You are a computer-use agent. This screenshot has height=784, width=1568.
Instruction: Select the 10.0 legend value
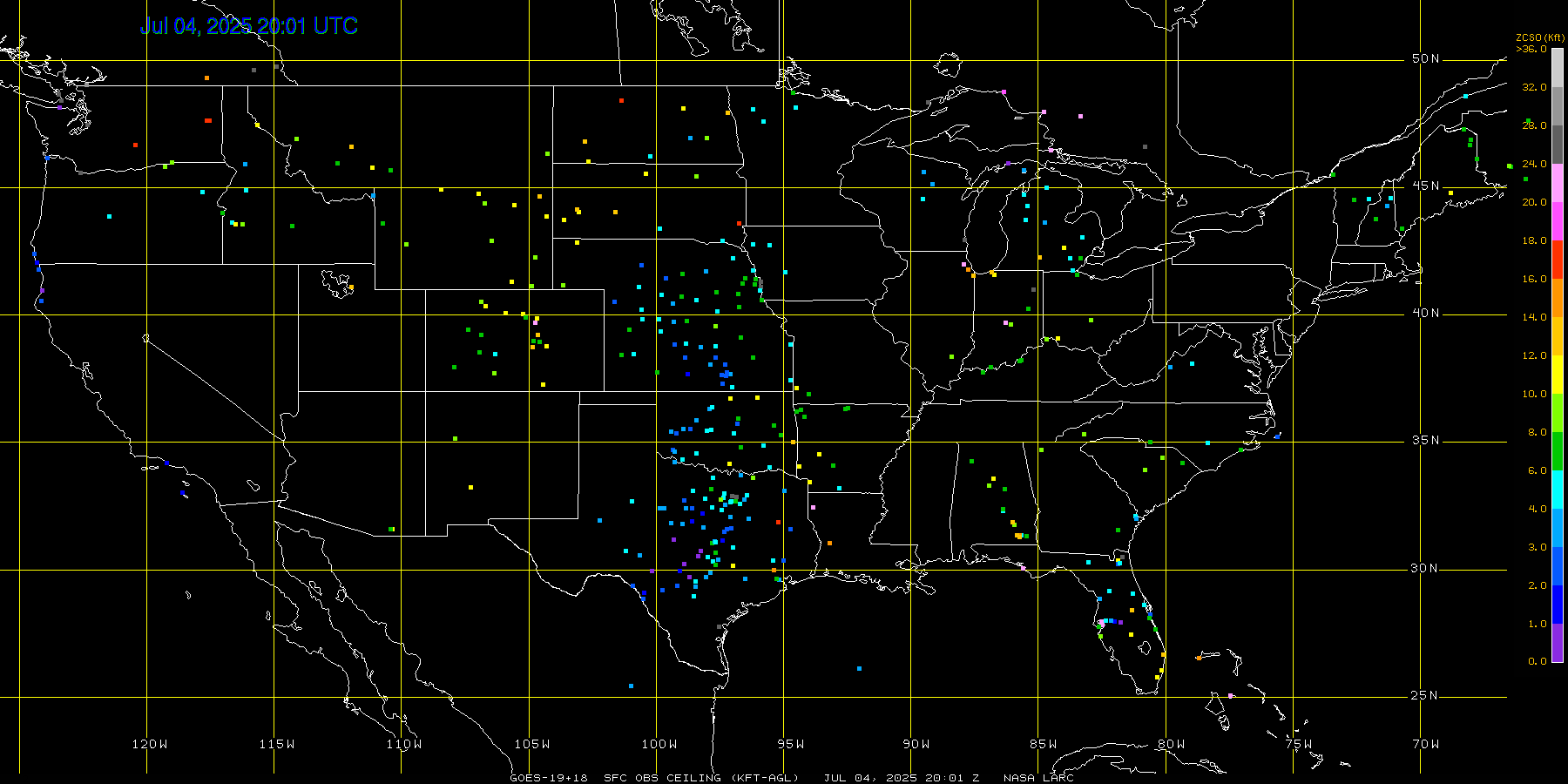[x=1534, y=394]
